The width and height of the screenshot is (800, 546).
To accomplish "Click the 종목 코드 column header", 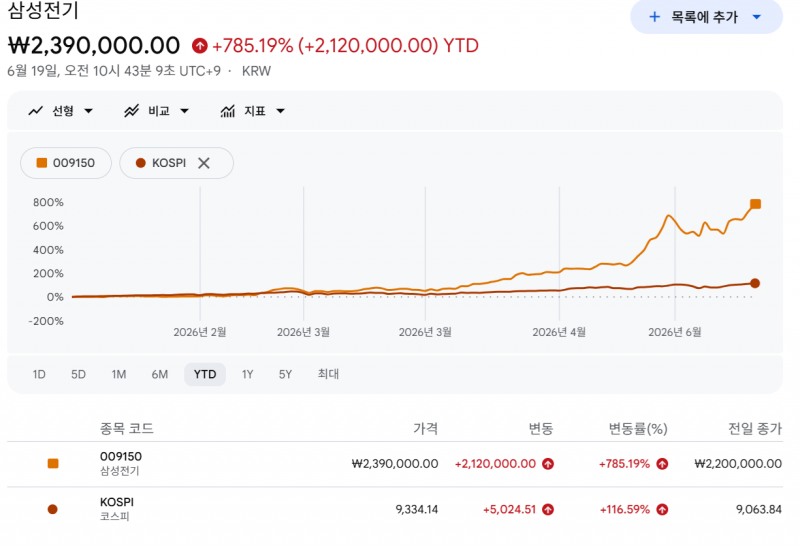I will tap(127, 428).
